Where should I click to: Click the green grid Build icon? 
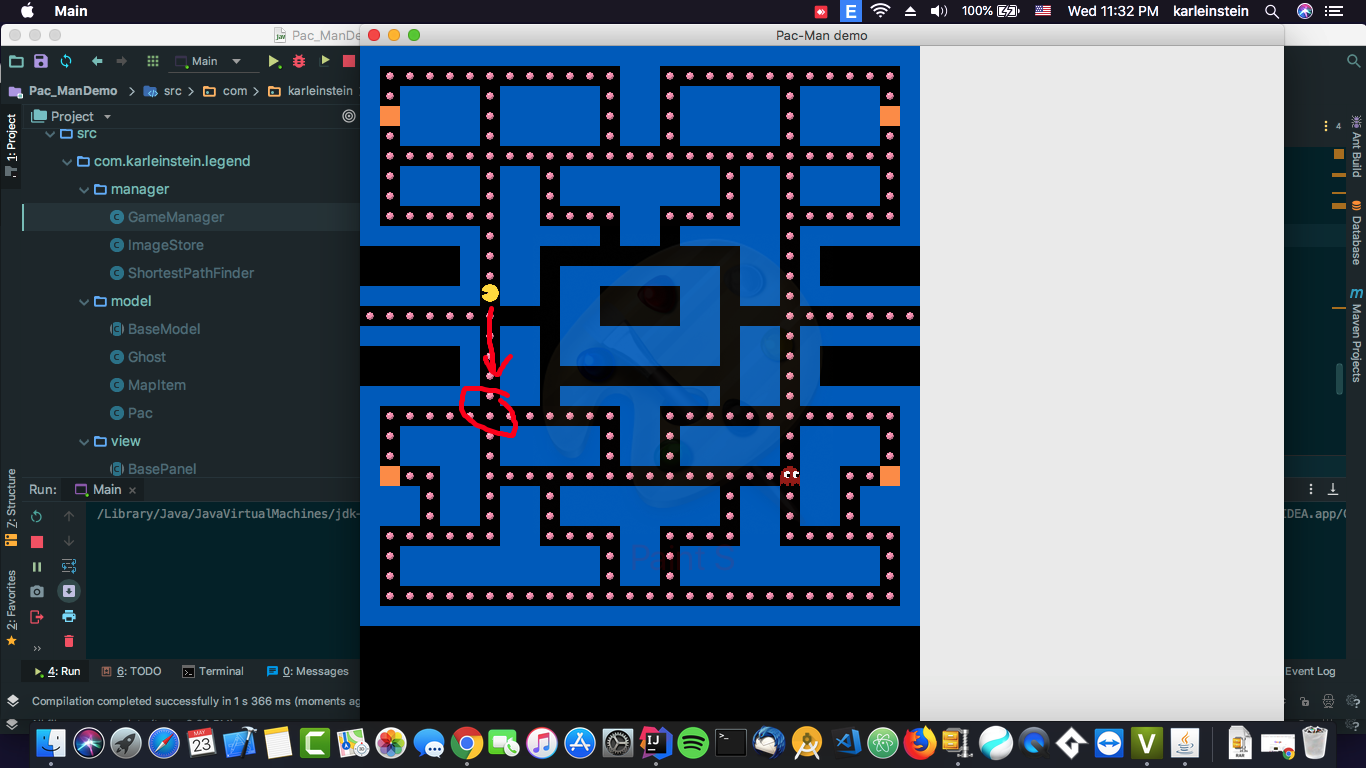153,61
